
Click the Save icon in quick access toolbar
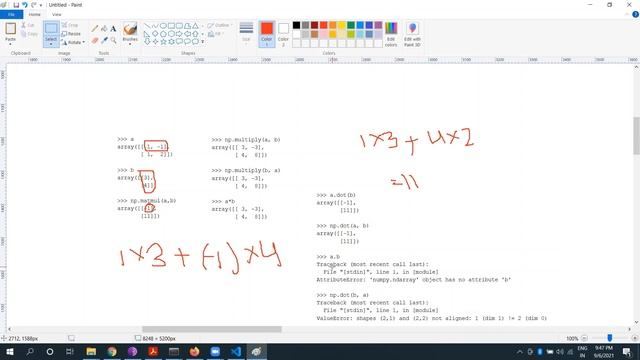(16, 5)
